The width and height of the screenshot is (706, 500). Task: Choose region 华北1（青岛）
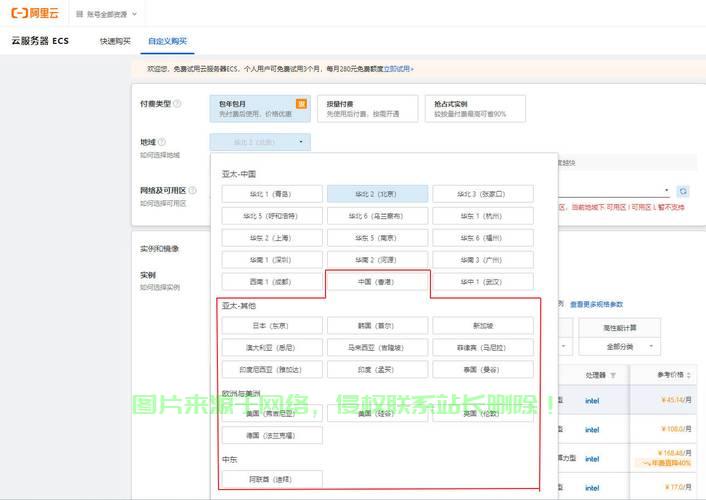tap(272, 194)
